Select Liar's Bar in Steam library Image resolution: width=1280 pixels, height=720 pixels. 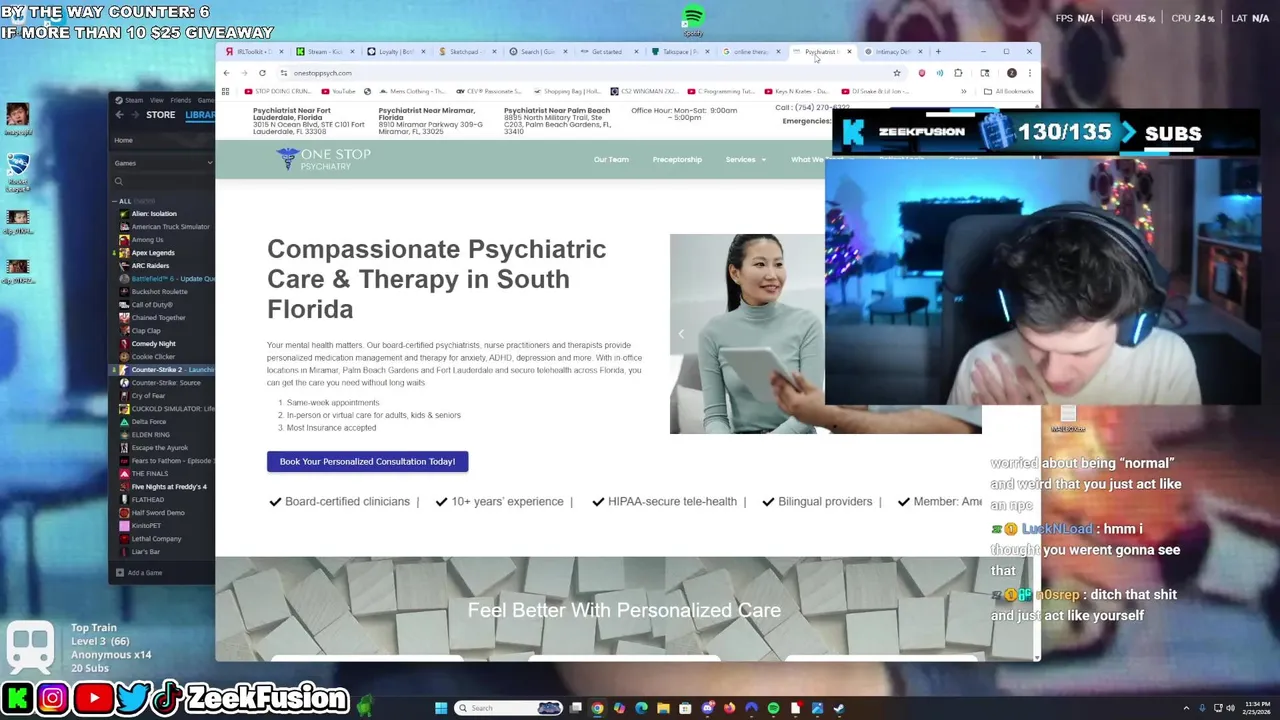tap(145, 551)
